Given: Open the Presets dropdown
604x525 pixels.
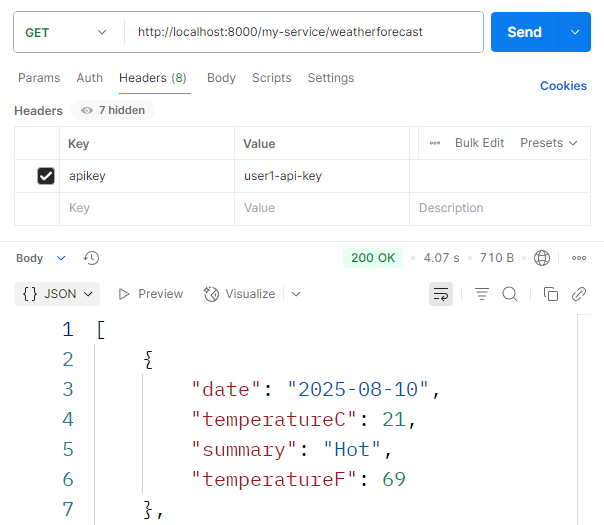Looking at the screenshot, I should point(549,143).
